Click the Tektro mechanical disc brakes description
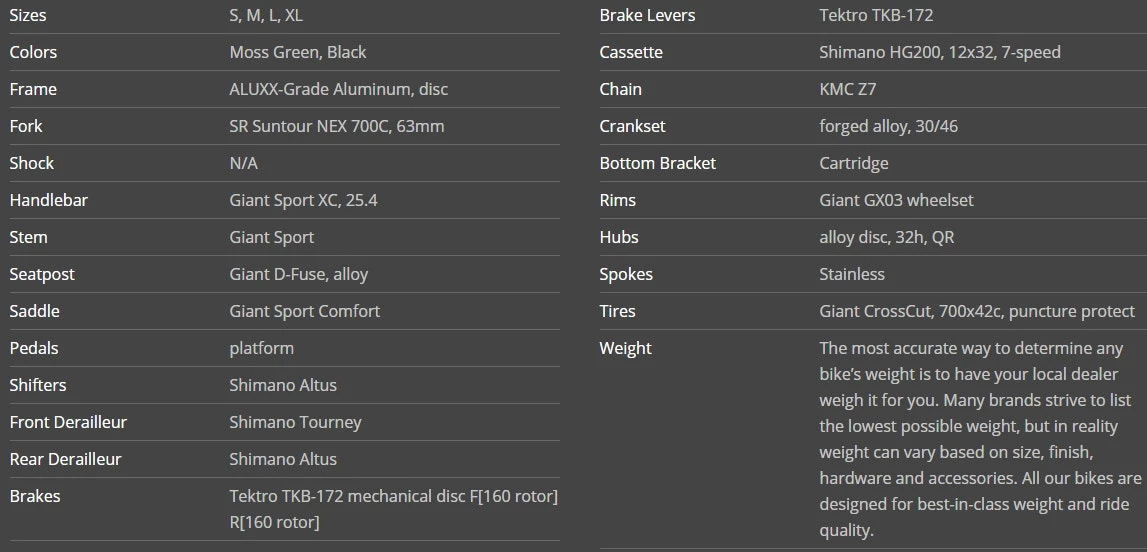The height and width of the screenshot is (552, 1147). [393, 508]
